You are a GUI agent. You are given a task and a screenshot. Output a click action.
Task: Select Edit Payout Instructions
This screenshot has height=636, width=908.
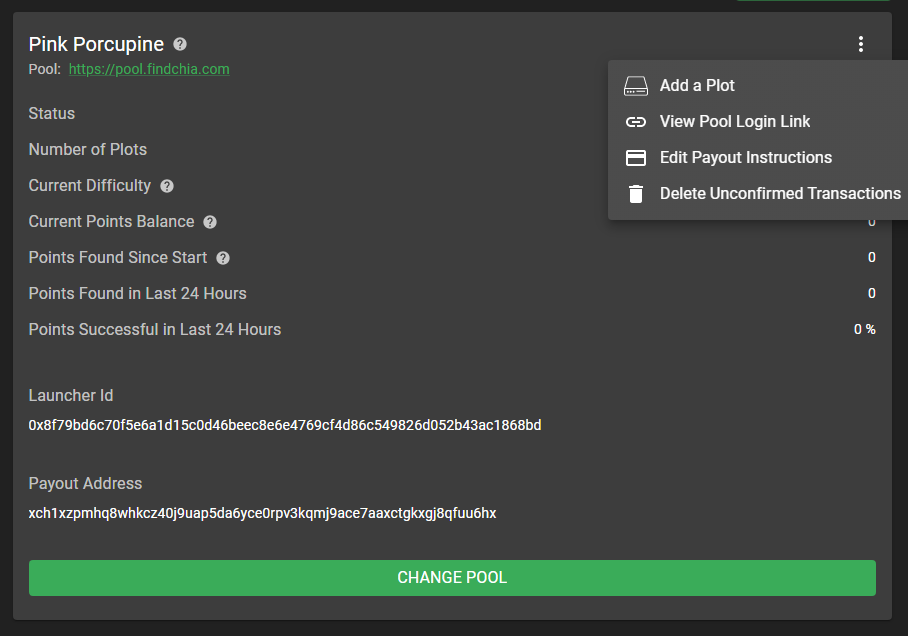[x=745, y=158]
